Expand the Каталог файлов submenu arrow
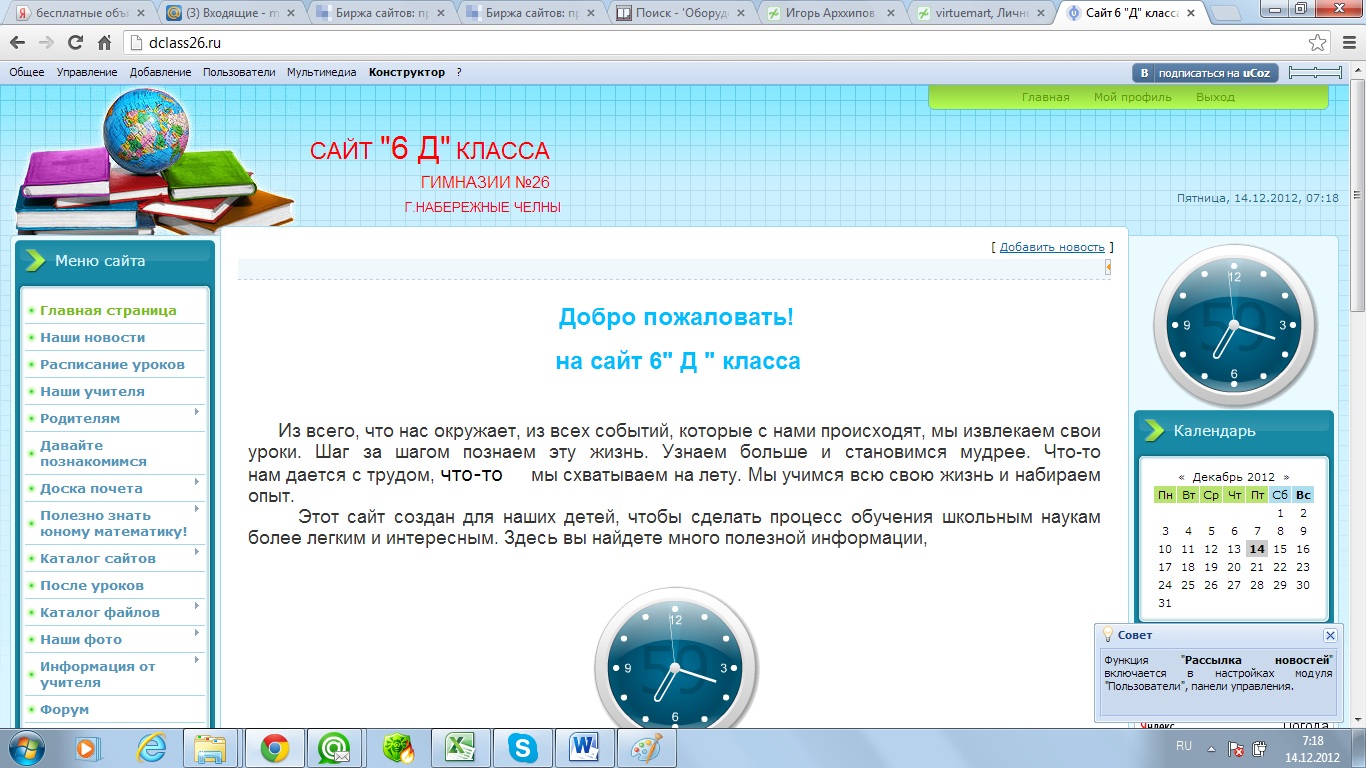Viewport: 1366px width, 768px height. (196, 605)
